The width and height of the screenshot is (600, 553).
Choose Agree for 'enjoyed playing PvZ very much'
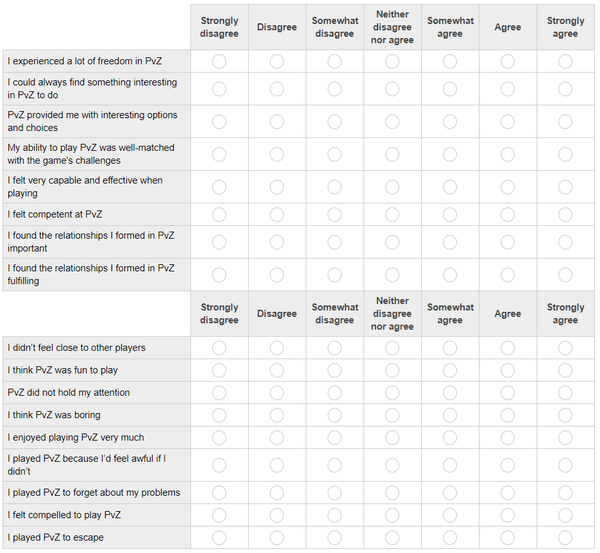[x=507, y=437]
